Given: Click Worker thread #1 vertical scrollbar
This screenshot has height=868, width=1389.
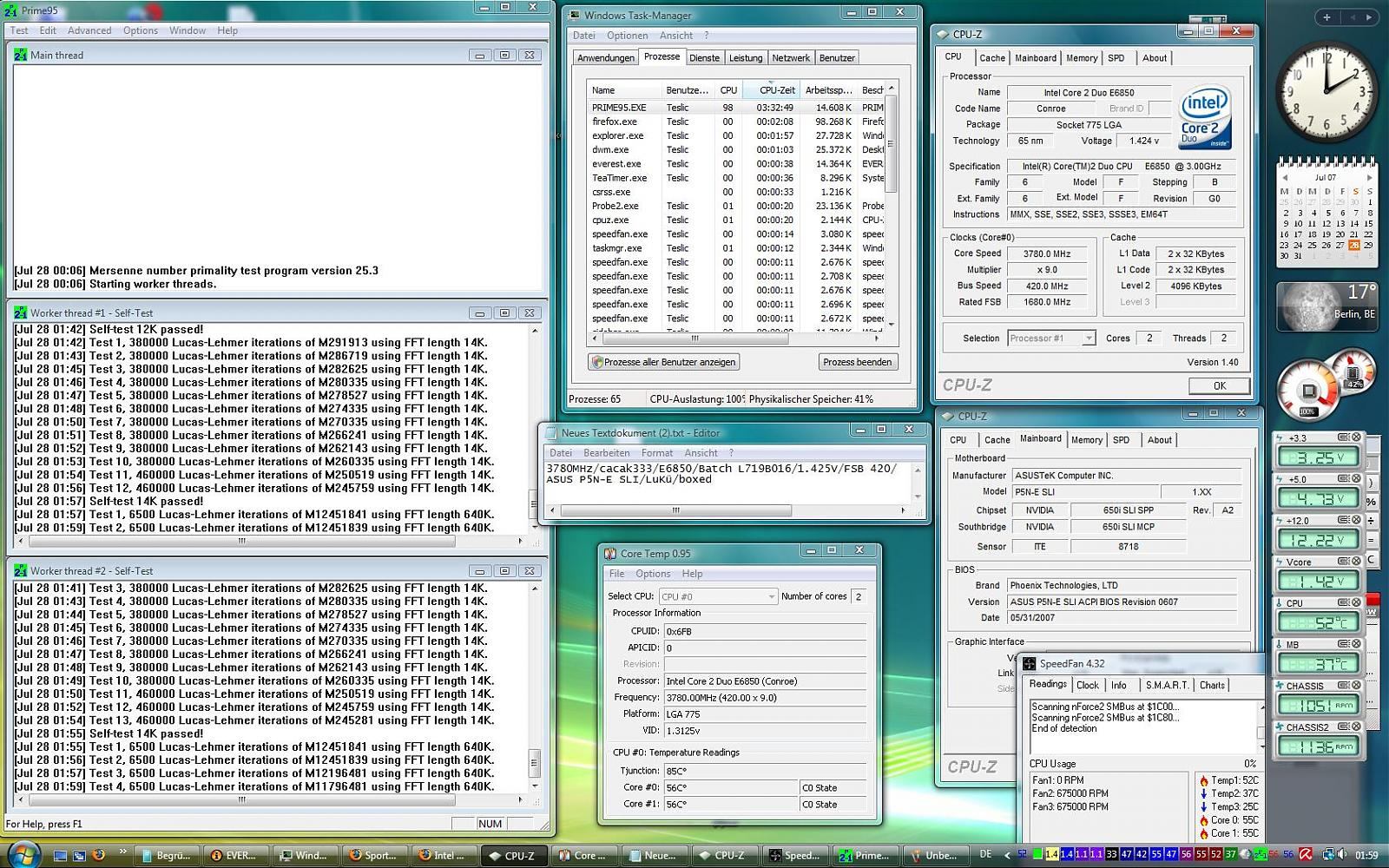Looking at the screenshot, I should point(534,429).
